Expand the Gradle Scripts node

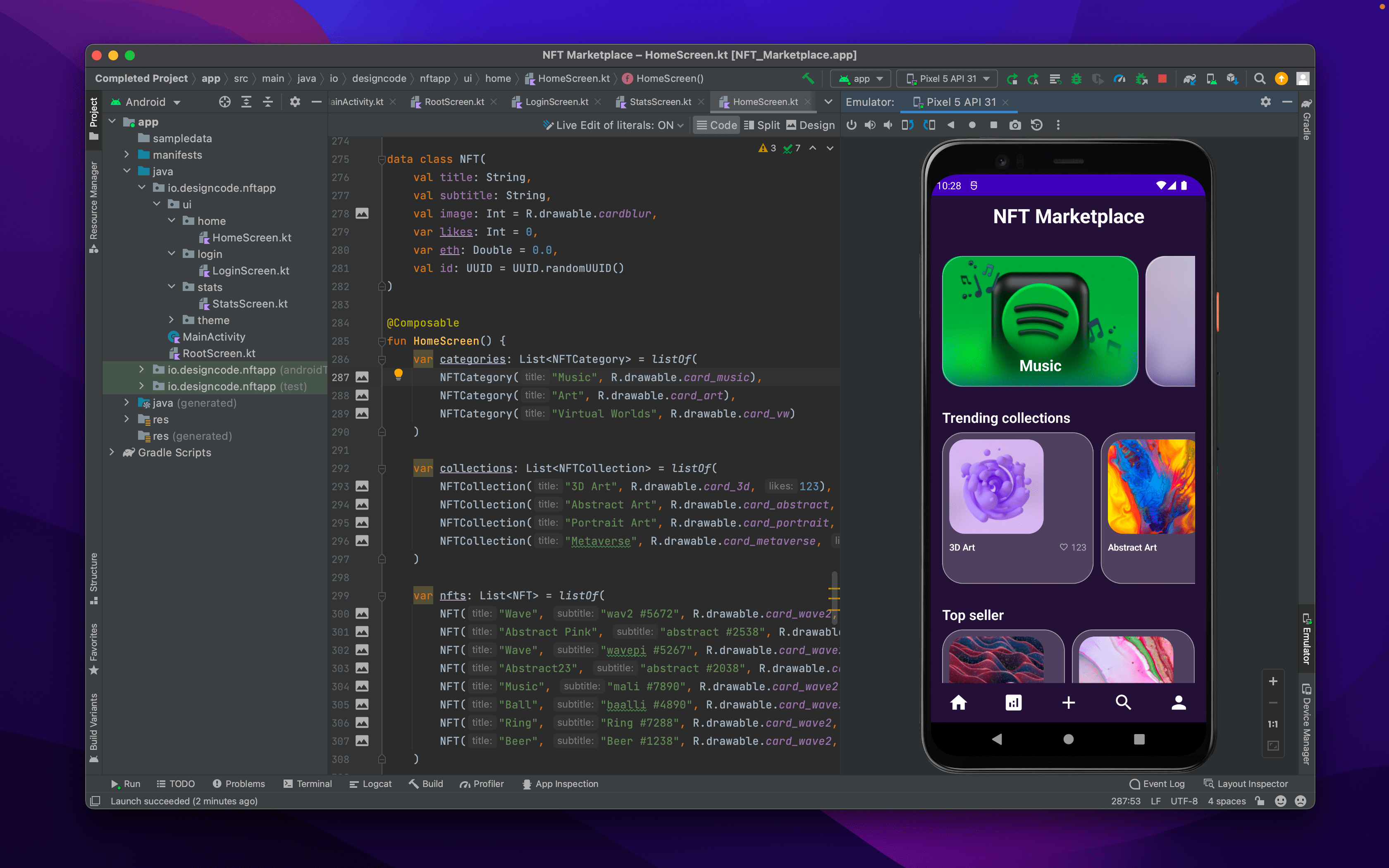tap(112, 452)
